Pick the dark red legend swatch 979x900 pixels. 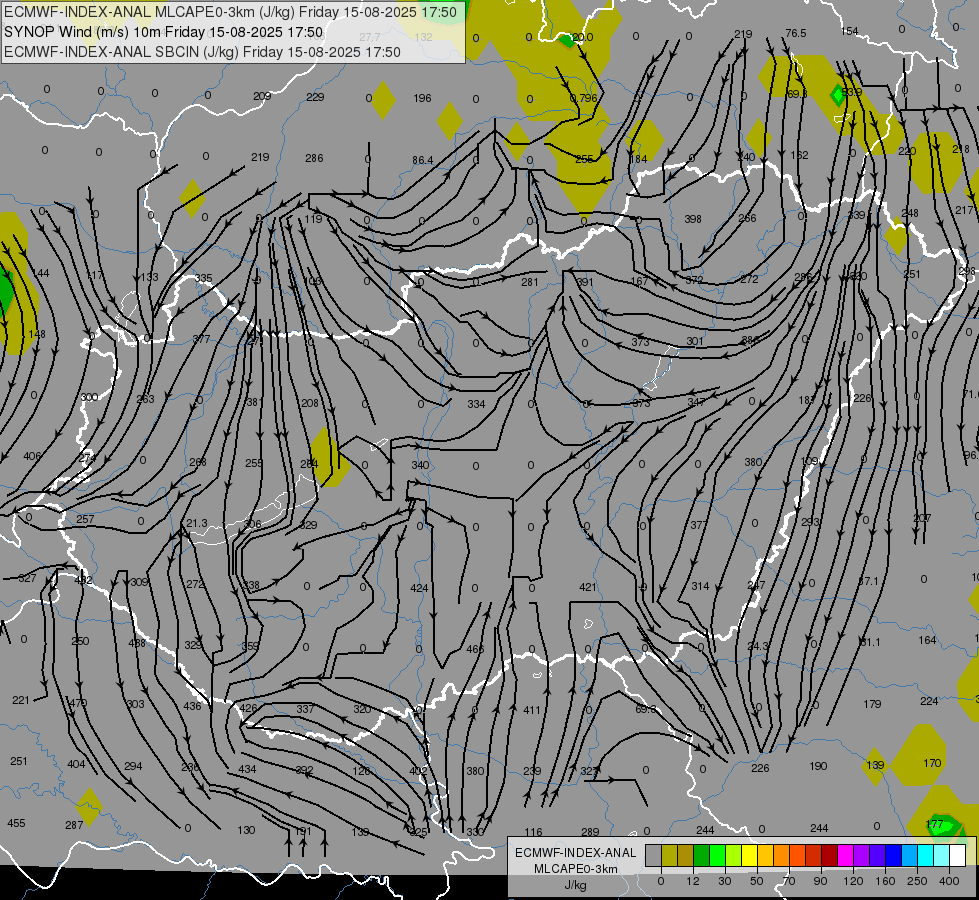tap(830, 855)
